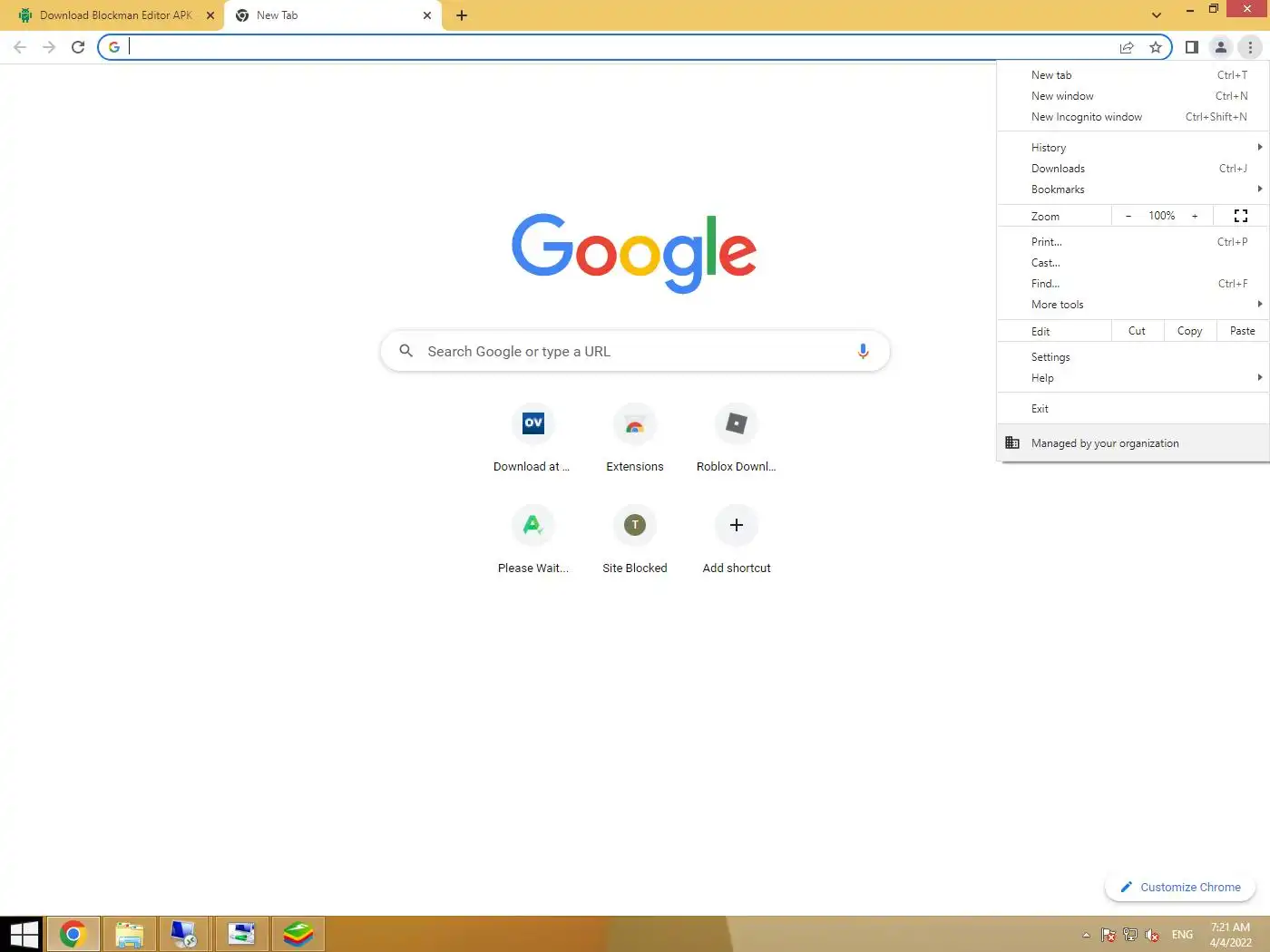Open the window-style app icon in taskbar

tap(241, 934)
